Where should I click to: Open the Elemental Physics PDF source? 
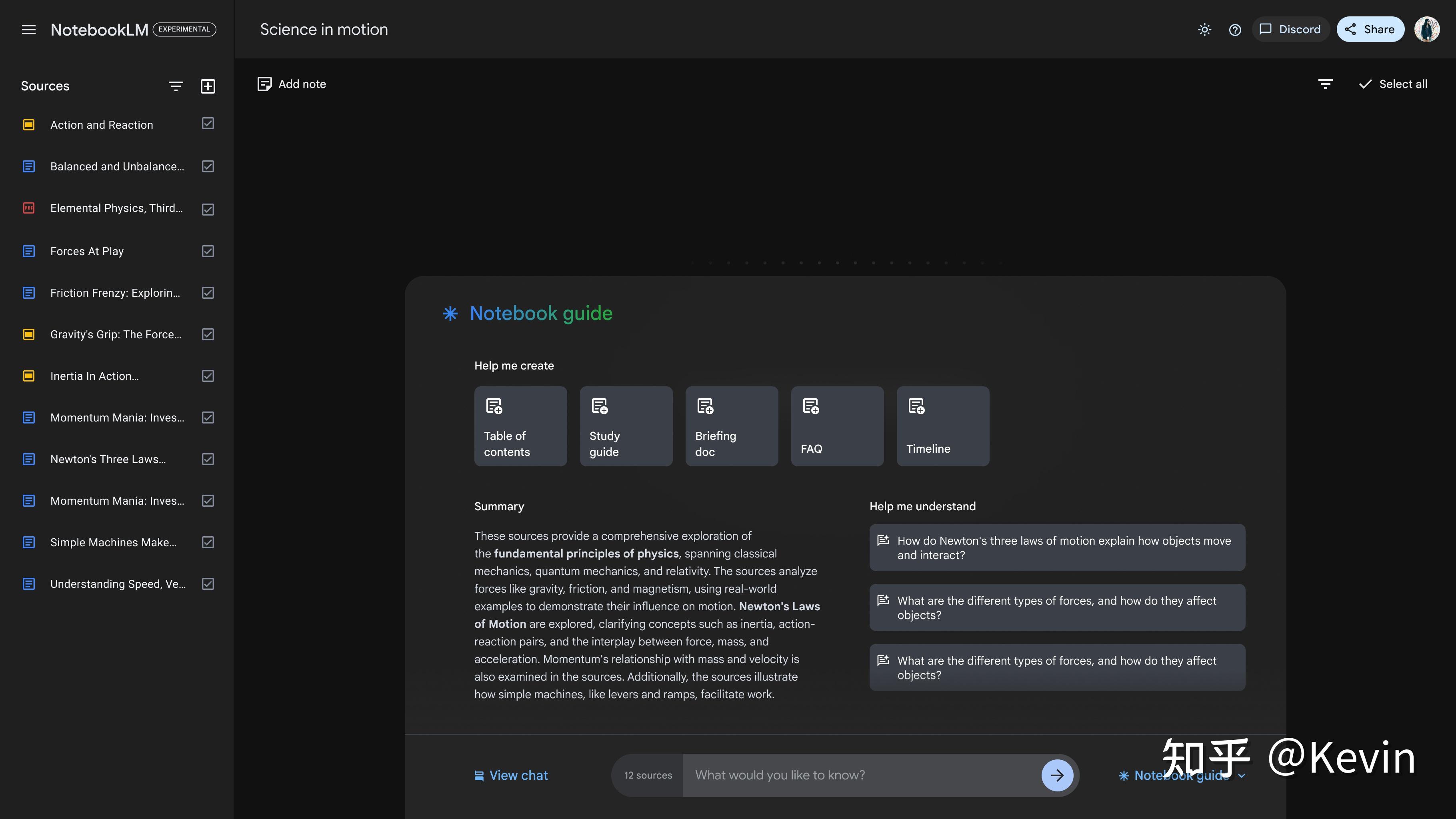coord(116,208)
